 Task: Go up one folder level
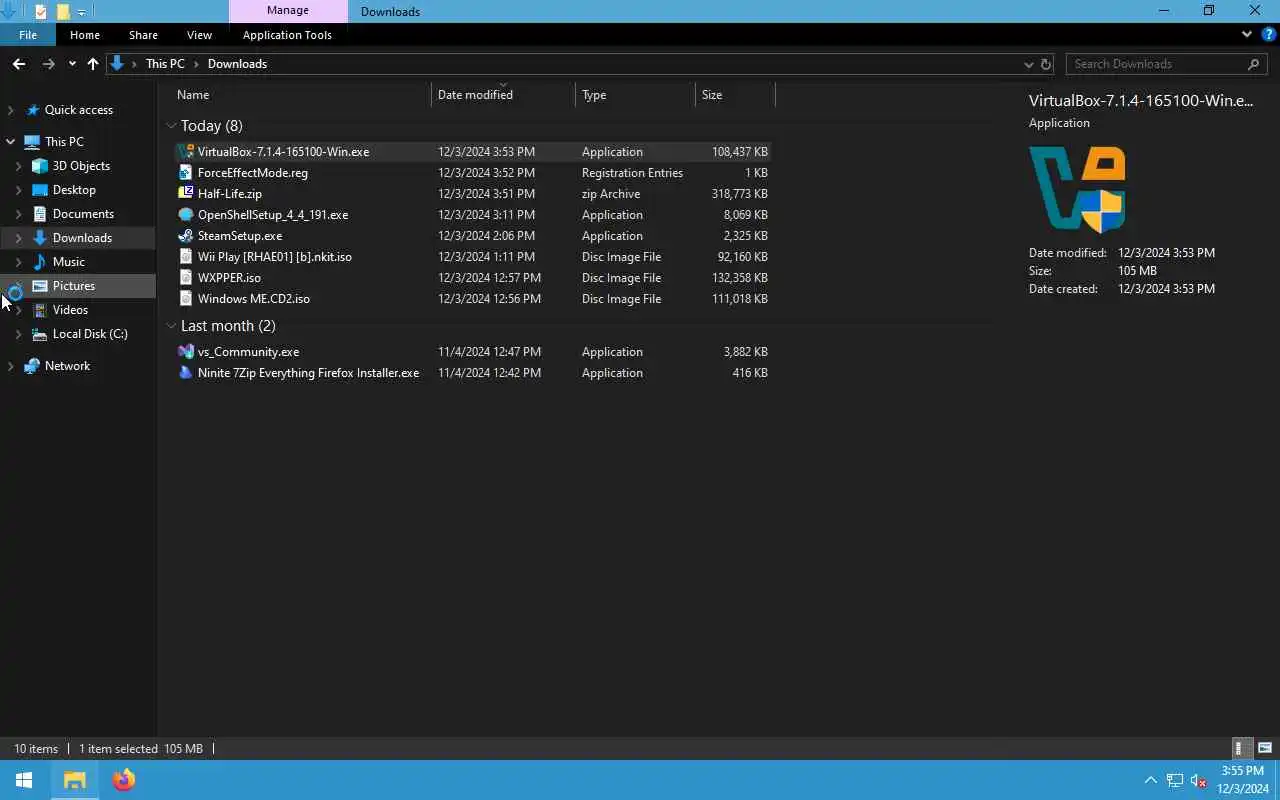tap(93, 64)
